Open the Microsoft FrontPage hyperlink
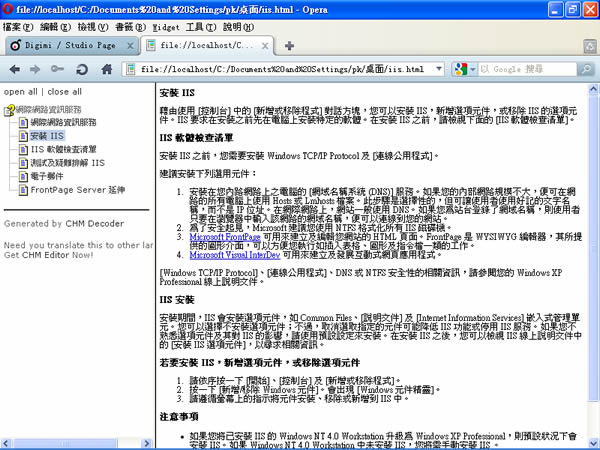The width and height of the screenshot is (600, 450). coord(225,237)
